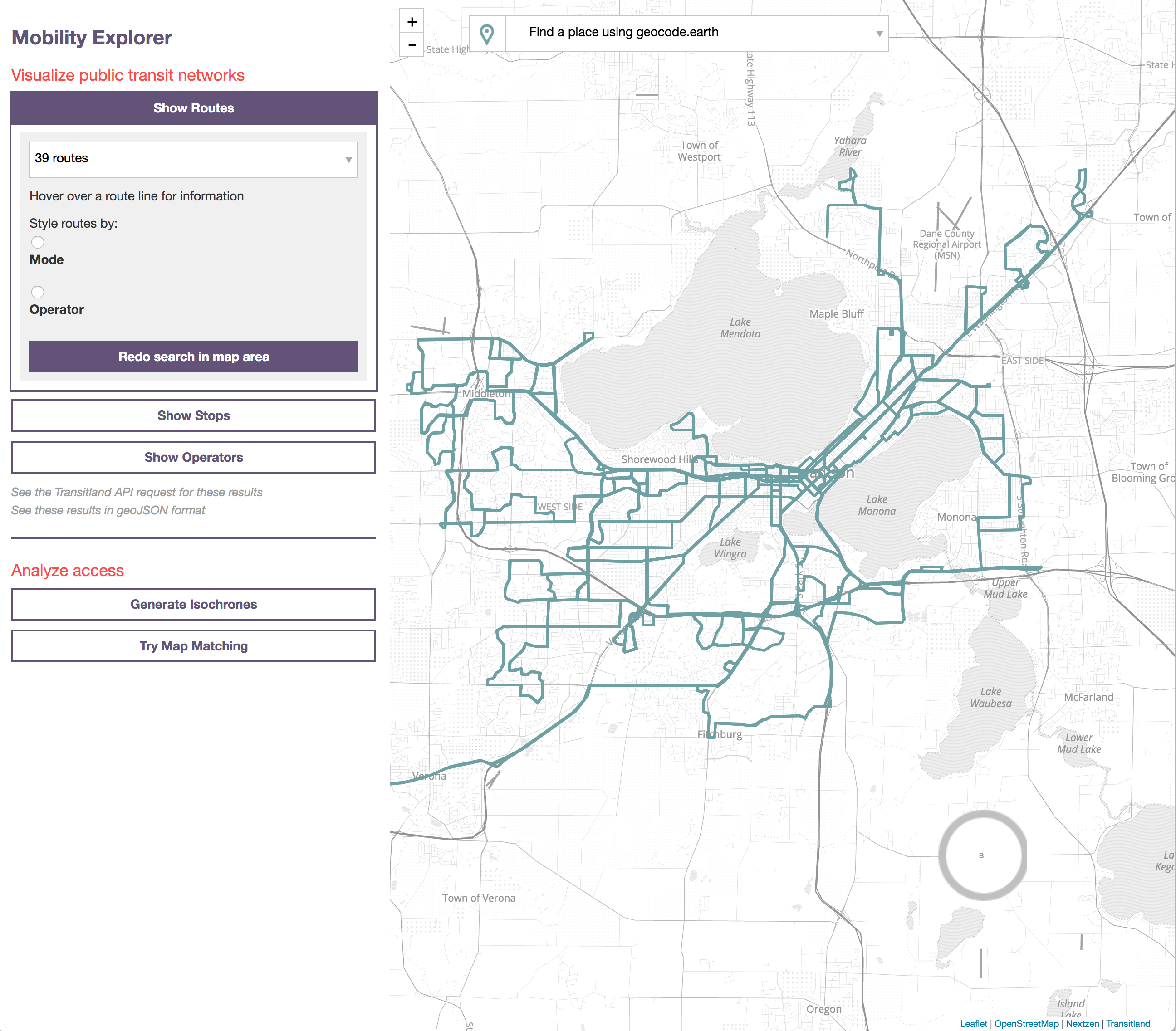The height and width of the screenshot is (1031, 1176).
Task: Expand the geocode.earth place search arrow
Action: point(879,34)
